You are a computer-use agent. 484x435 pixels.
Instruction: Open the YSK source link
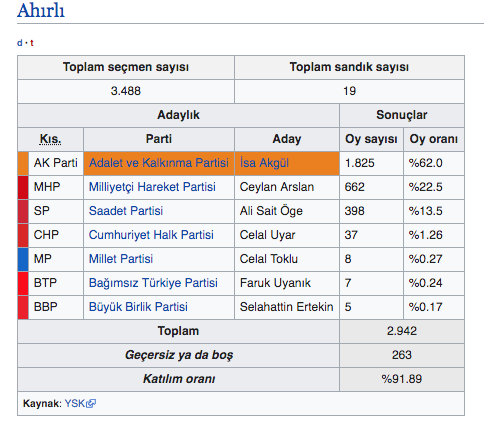point(75,404)
